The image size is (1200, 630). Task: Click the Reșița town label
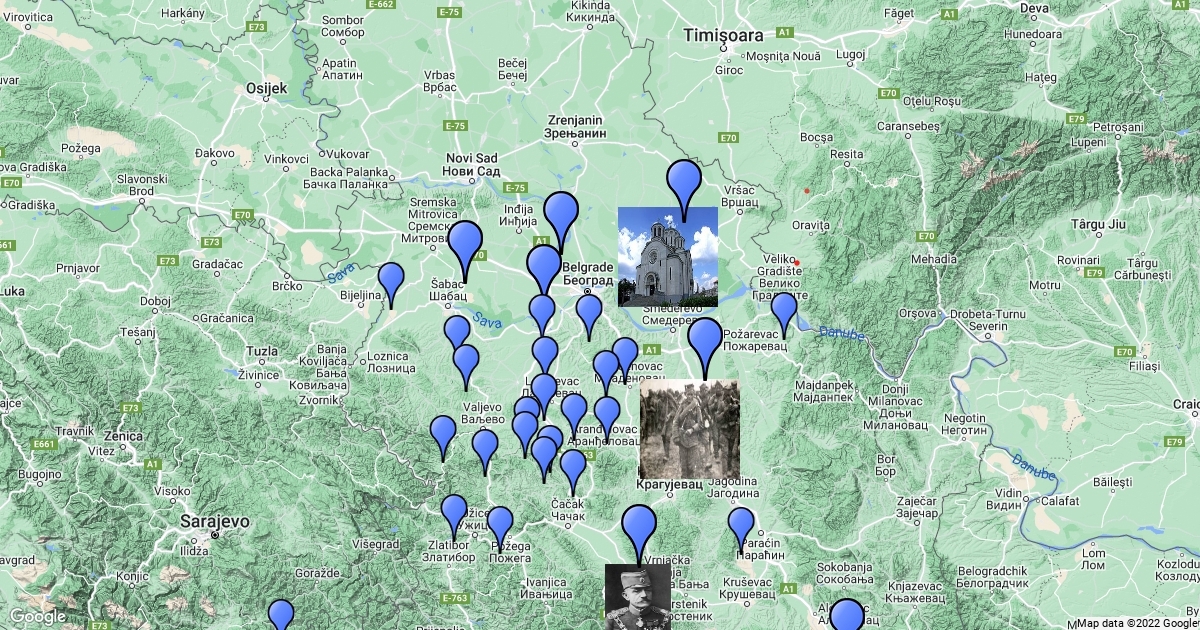846,154
